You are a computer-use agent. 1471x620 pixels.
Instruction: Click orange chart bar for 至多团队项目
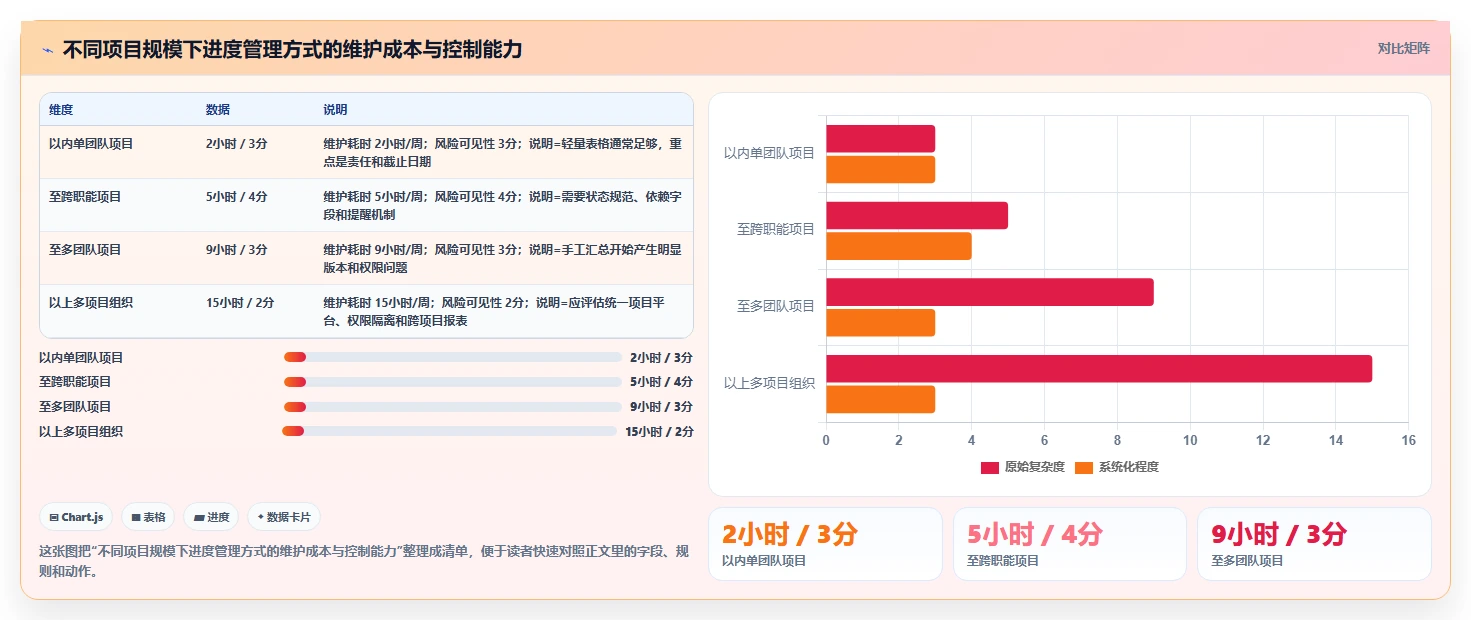click(880, 323)
